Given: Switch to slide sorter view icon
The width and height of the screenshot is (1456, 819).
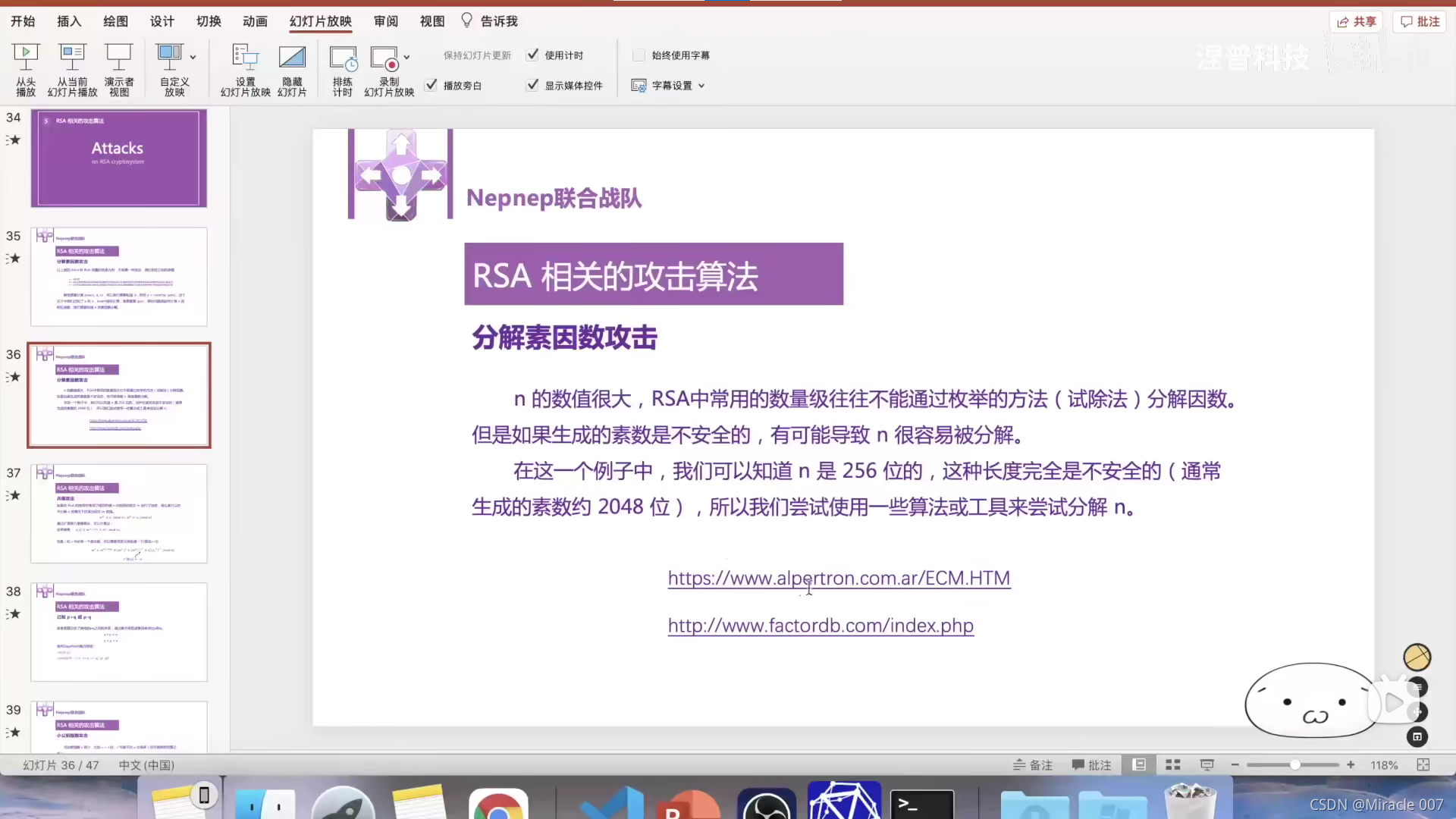Looking at the screenshot, I should coord(1173,765).
